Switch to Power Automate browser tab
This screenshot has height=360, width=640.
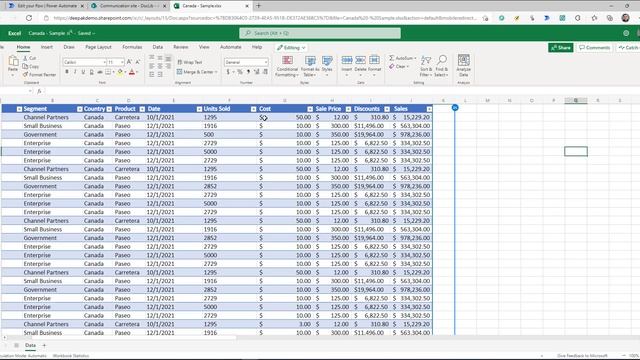[47, 6]
